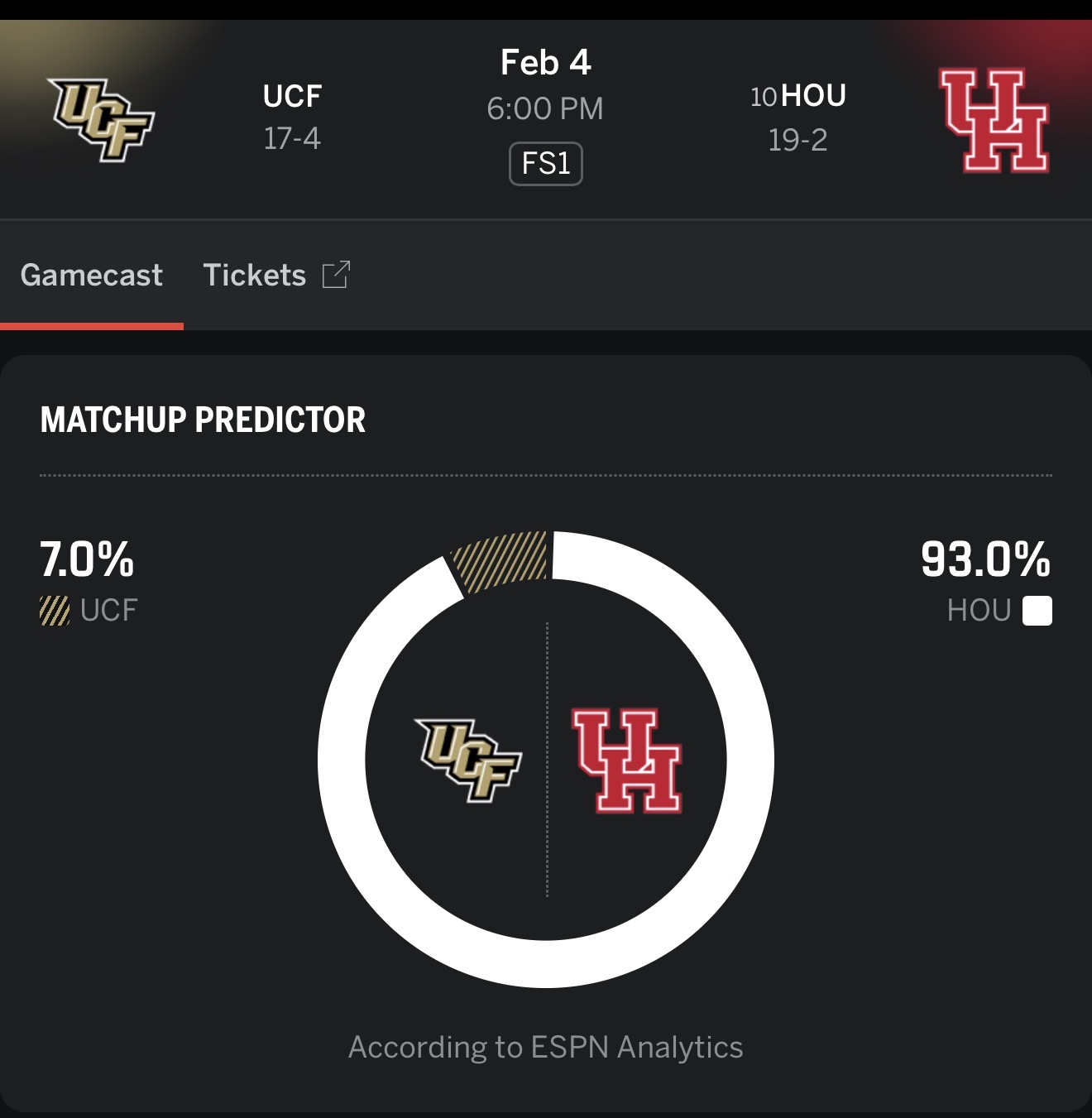Select the Houston logo inside the donut chart
Screen dimensions: 1092x1118
coord(626,761)
